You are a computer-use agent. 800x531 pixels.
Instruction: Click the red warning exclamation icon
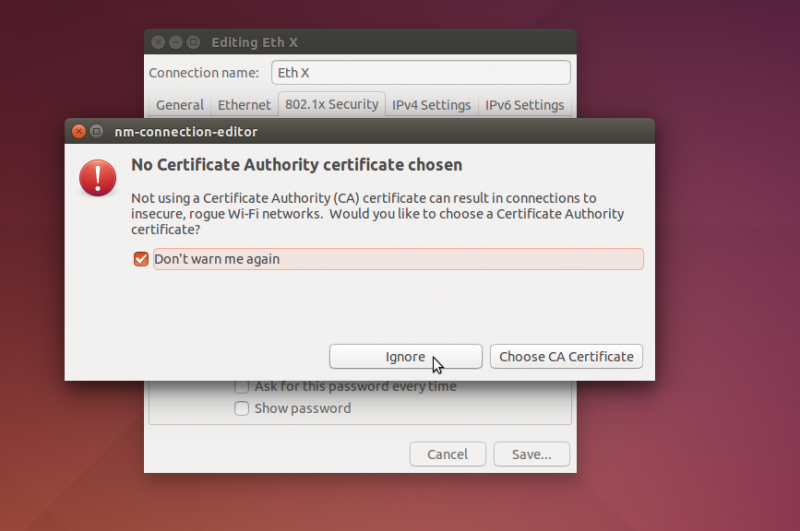pos(97,178)
